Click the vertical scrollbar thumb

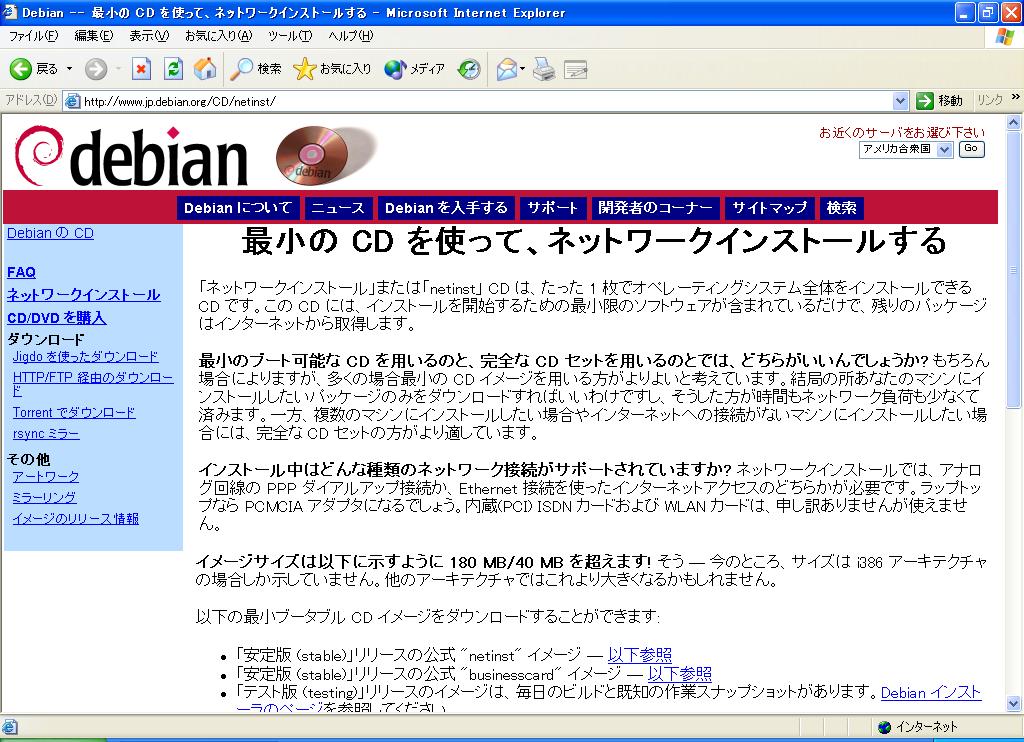click(x=1014, y=269)
